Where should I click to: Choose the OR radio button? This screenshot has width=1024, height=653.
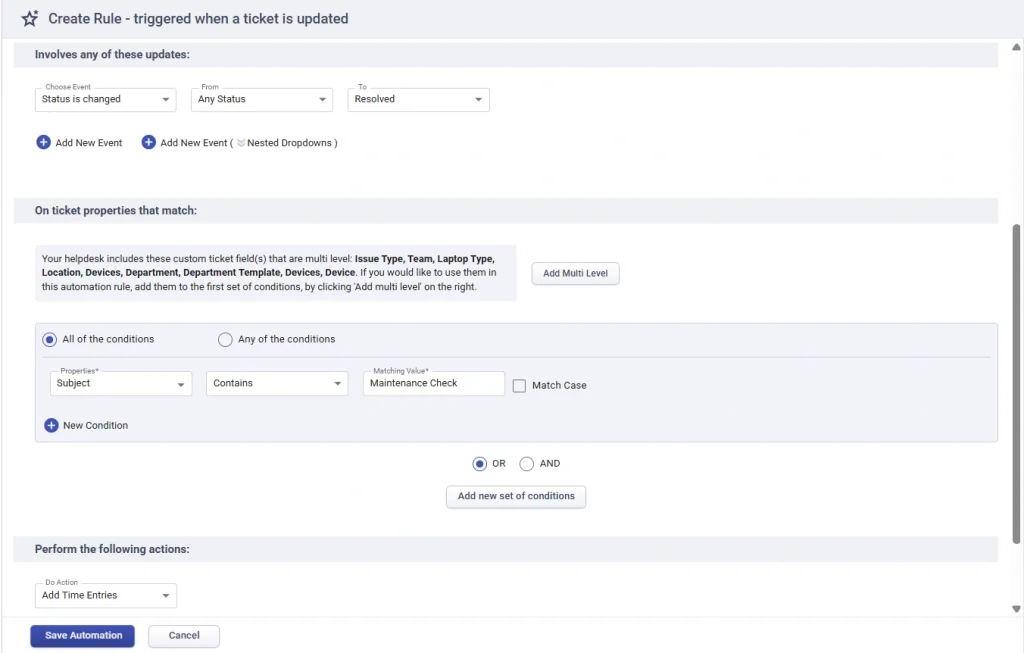tap(479, 464)
